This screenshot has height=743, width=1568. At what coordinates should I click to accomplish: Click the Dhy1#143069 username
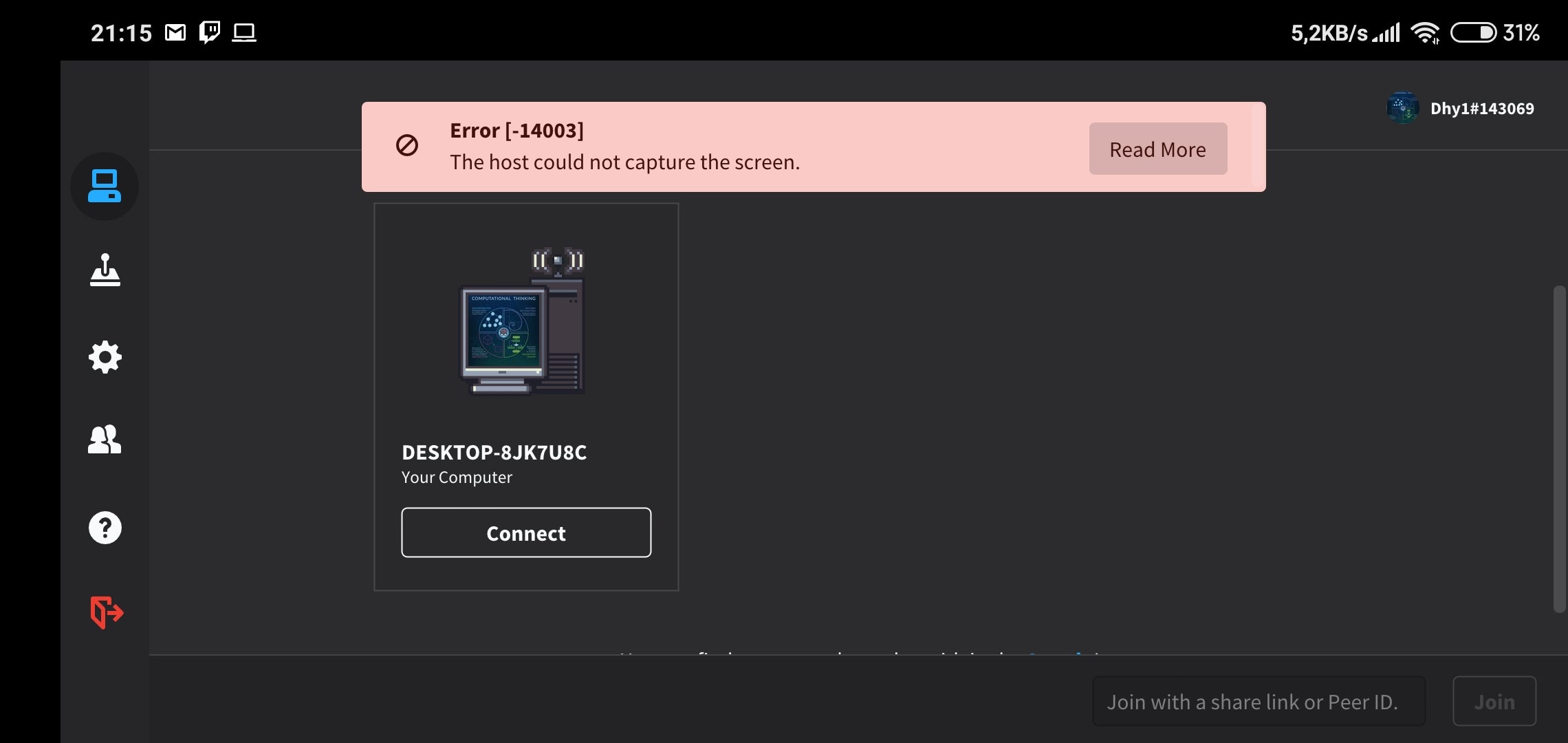(1482, 109)
